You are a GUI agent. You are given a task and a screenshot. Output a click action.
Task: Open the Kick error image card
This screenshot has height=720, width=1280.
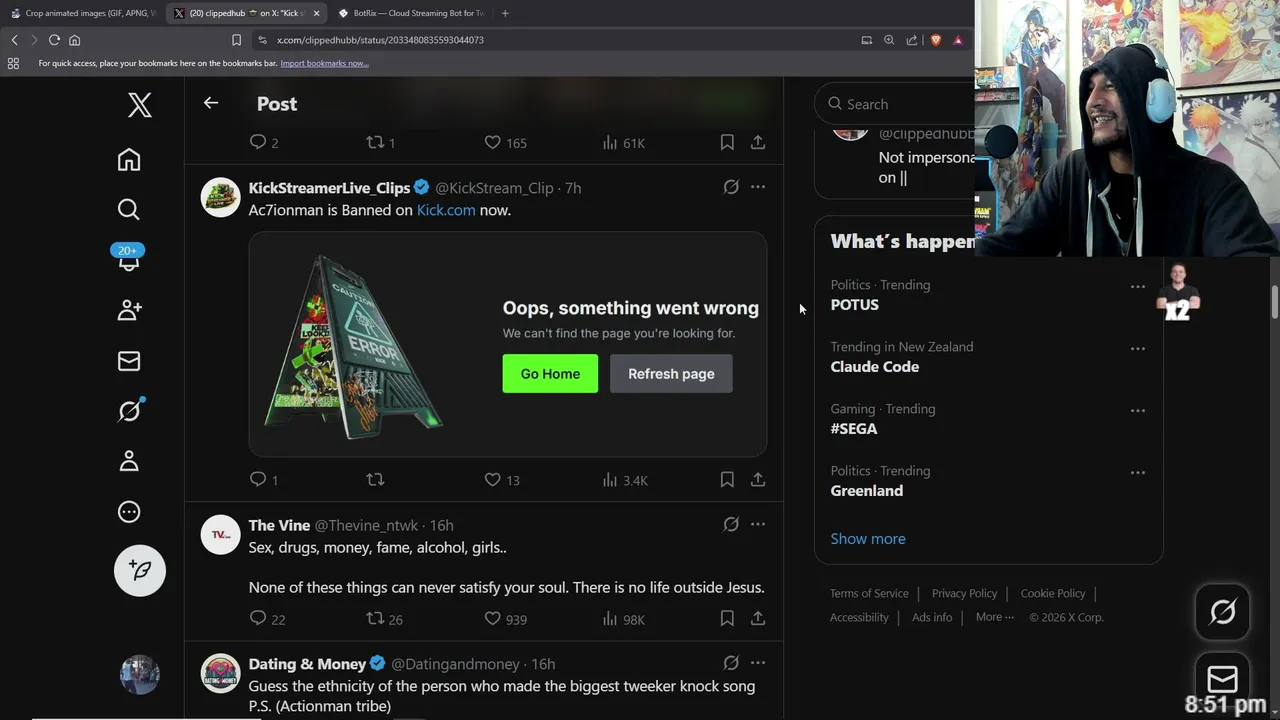tap(508, 344)
